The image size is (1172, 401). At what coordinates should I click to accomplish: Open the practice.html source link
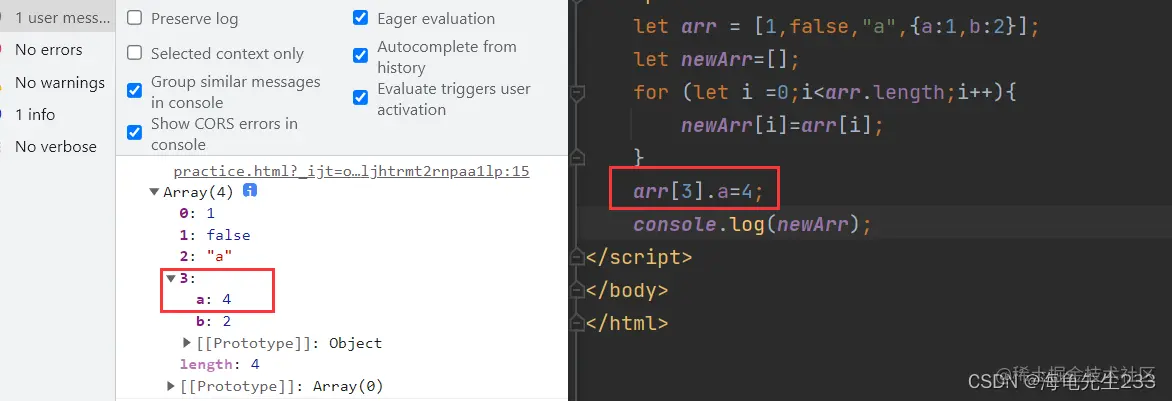pyautogui.click(x=351, y=171)
